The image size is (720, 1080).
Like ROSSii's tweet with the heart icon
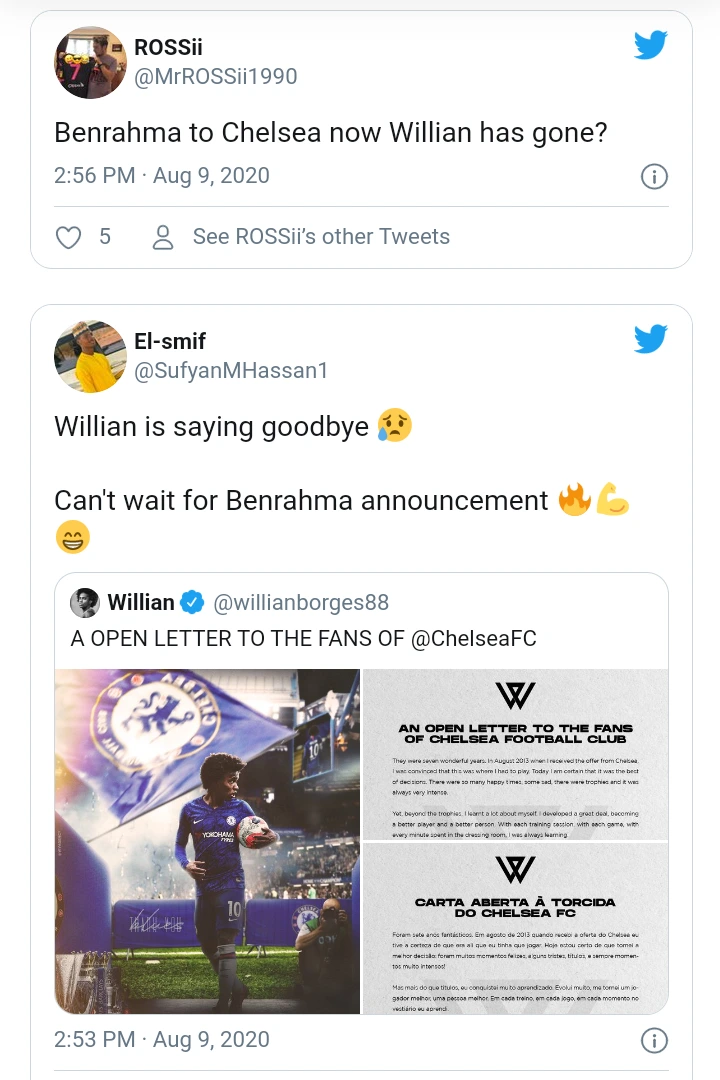[68, 237]
